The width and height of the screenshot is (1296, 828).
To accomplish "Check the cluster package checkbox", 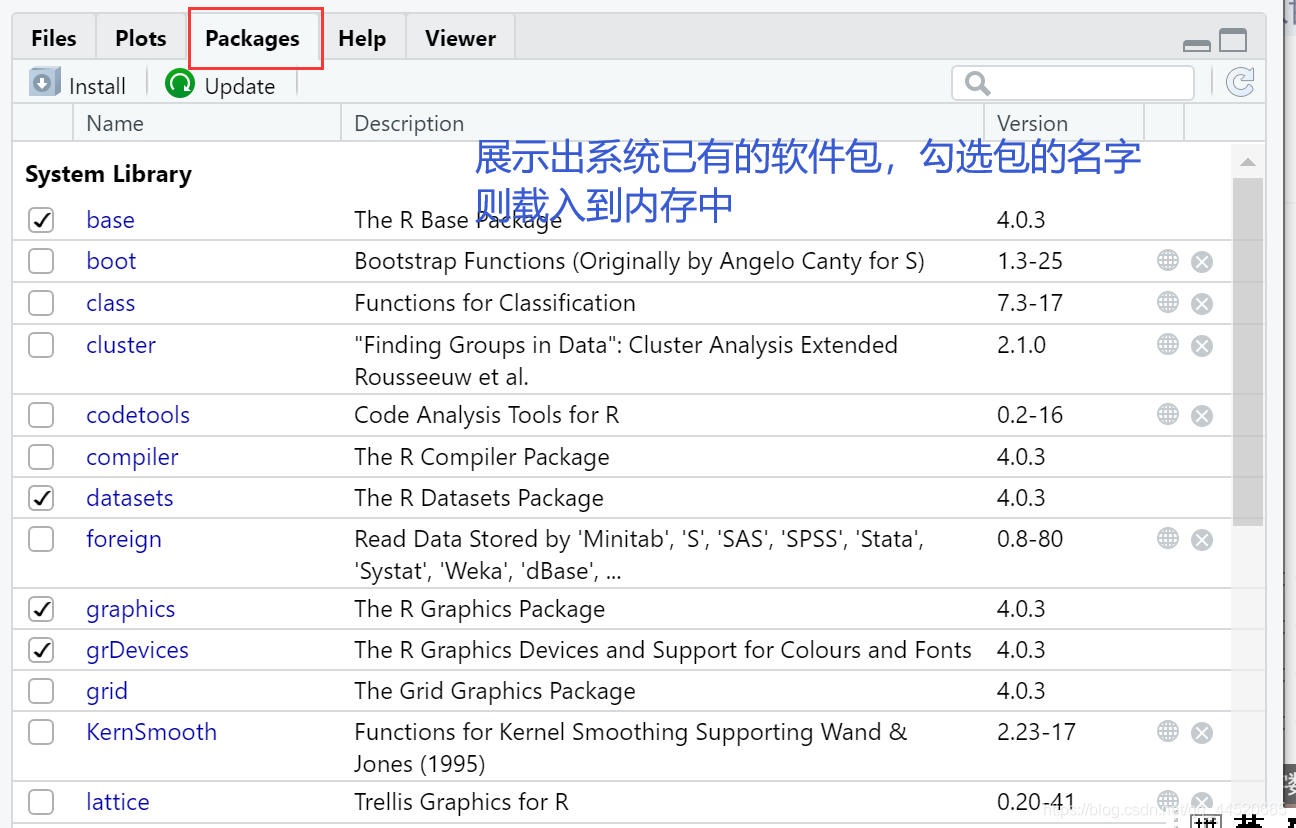I will coord(41,345).
